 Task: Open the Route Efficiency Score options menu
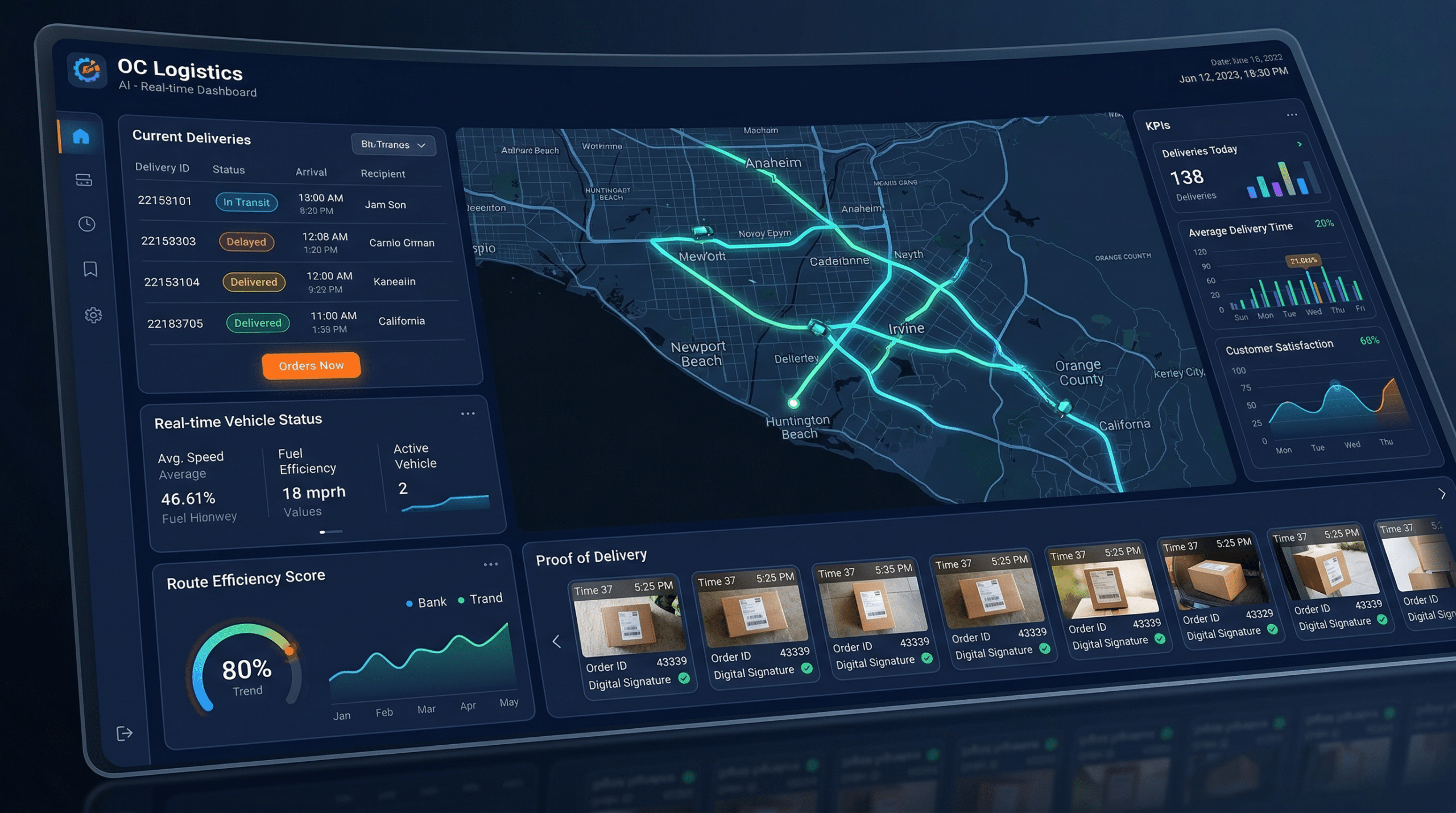coord(490,564)
